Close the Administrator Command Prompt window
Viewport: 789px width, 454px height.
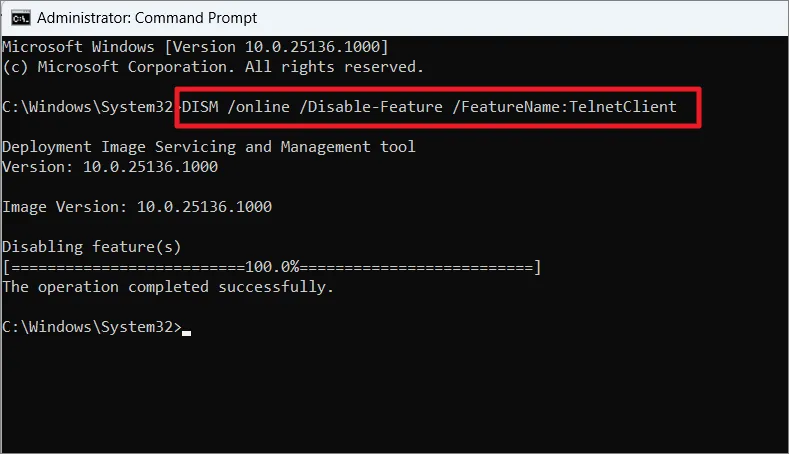point(758,17)
